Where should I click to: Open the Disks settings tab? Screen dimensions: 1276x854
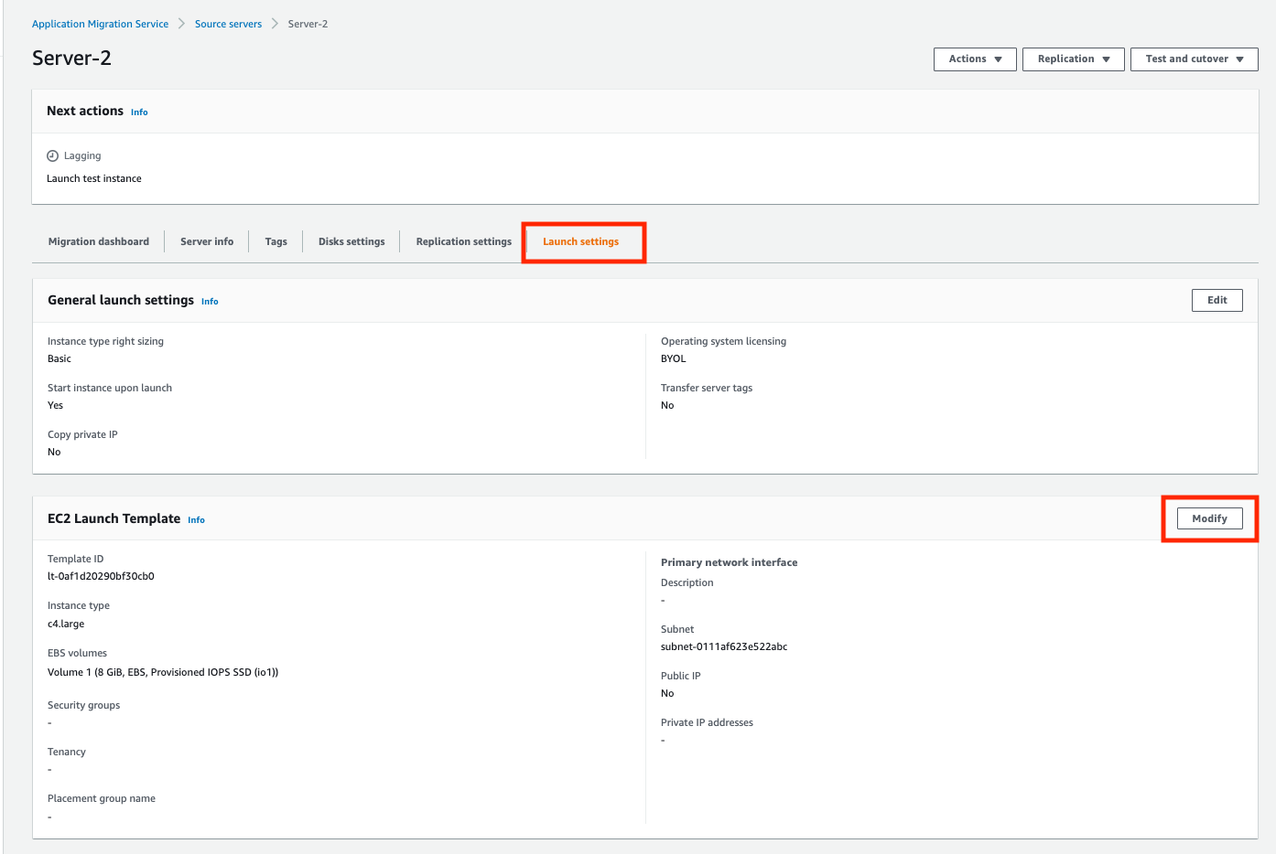coord(352,241)
